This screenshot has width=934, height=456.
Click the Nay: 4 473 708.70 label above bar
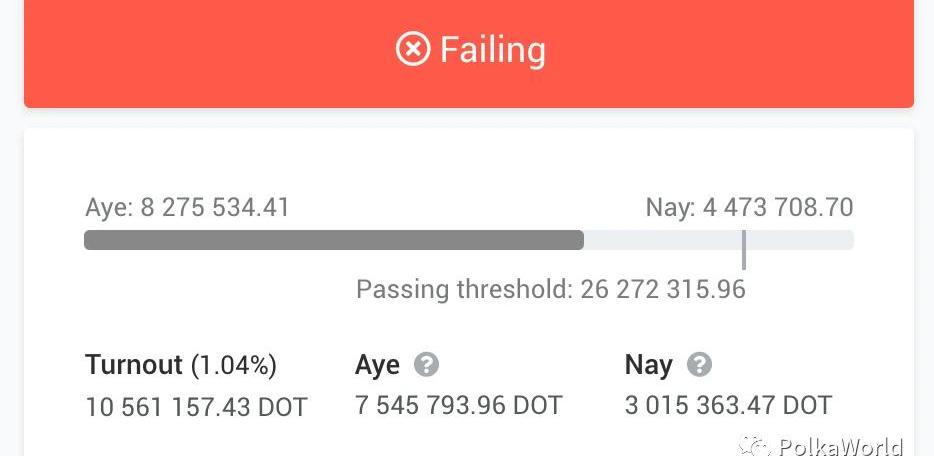tap(749, 208)
